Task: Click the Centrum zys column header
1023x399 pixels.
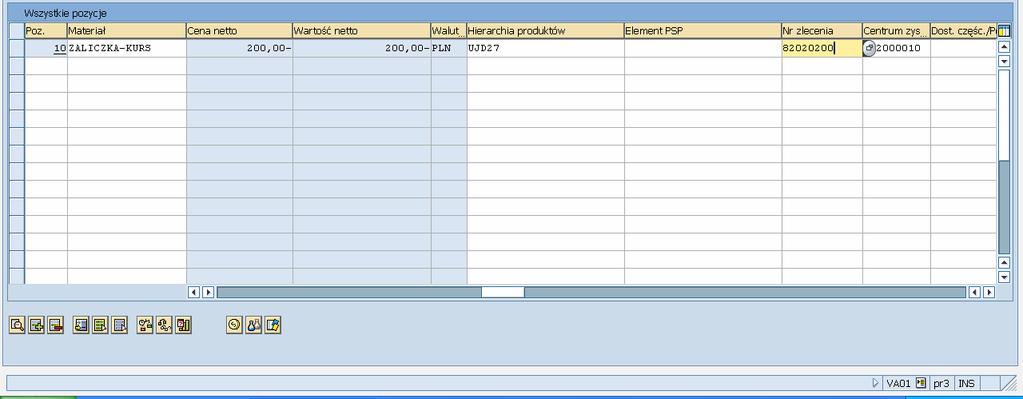Action: pos(896,31)
